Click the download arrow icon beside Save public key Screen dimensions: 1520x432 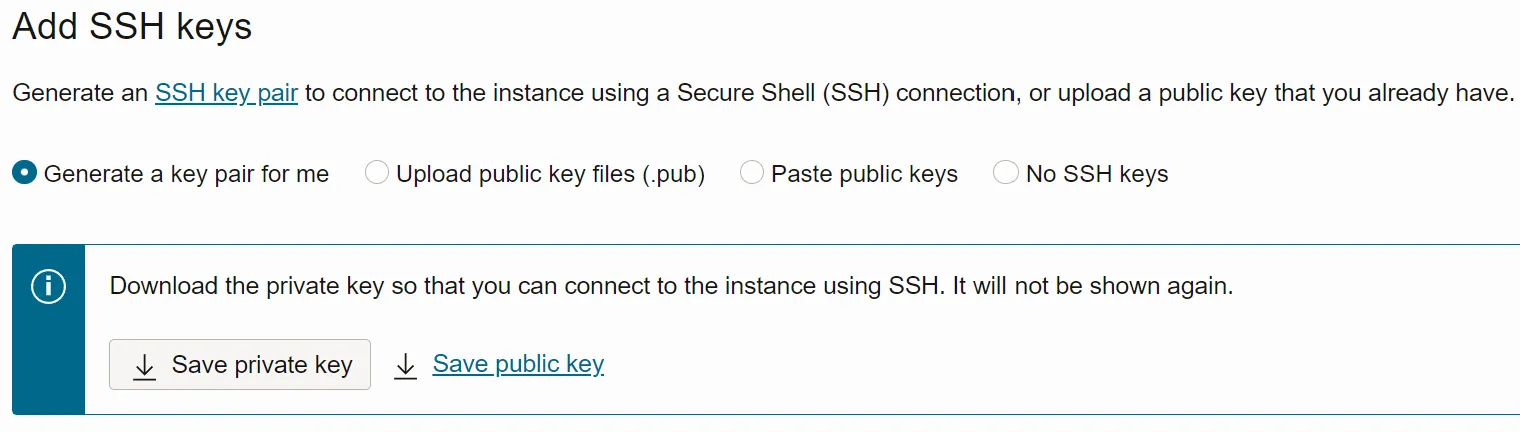[x=405, y=366]
